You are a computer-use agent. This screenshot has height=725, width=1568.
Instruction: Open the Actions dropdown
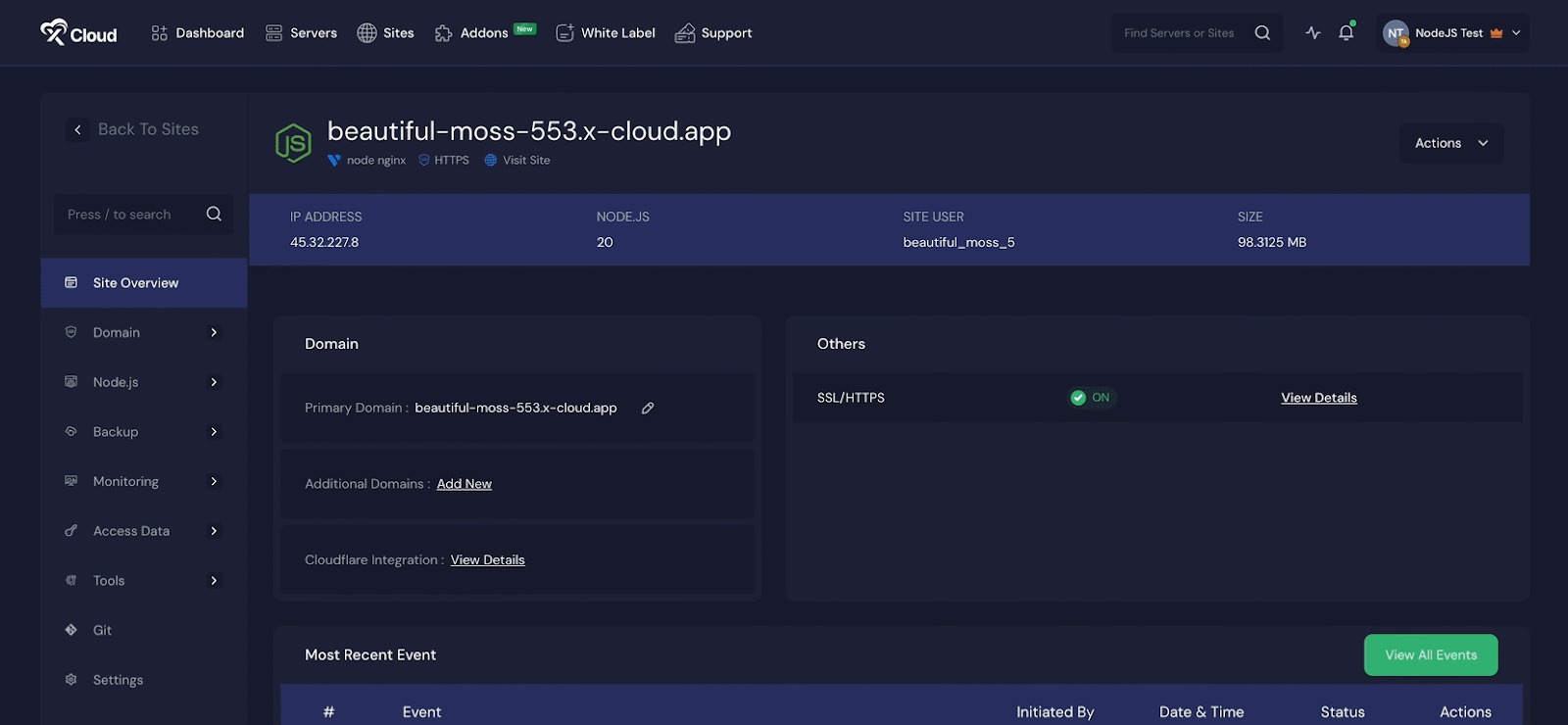point(1451,143)
